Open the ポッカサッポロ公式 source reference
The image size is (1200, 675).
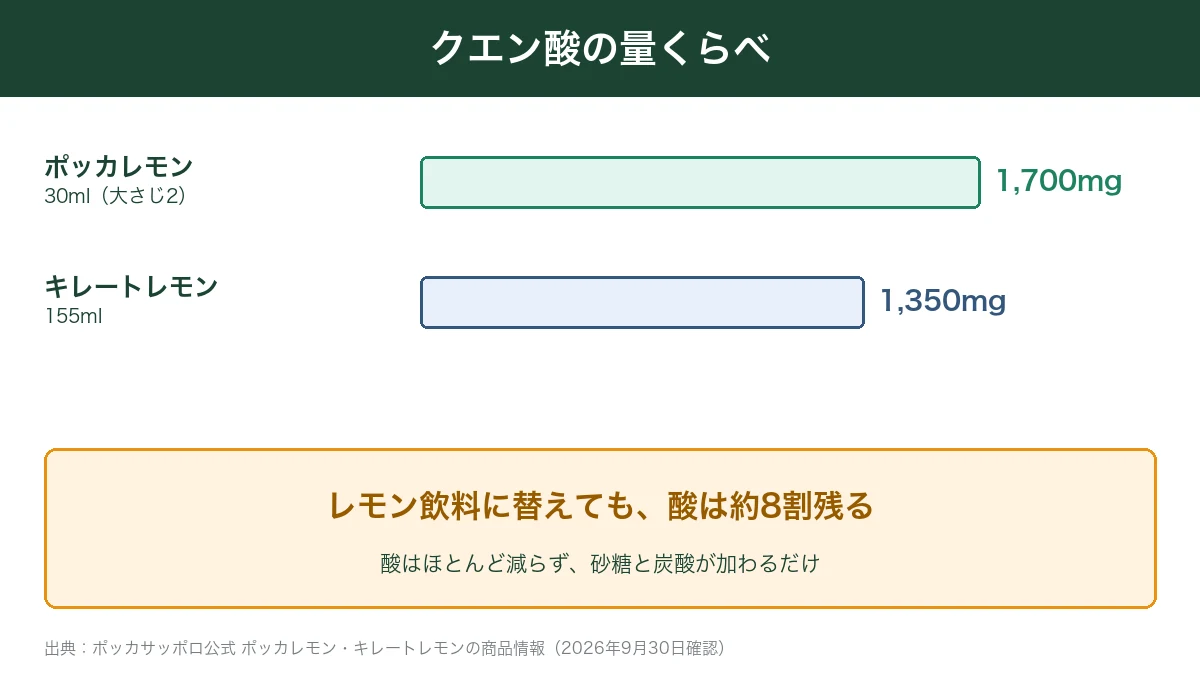pos(164,648)
